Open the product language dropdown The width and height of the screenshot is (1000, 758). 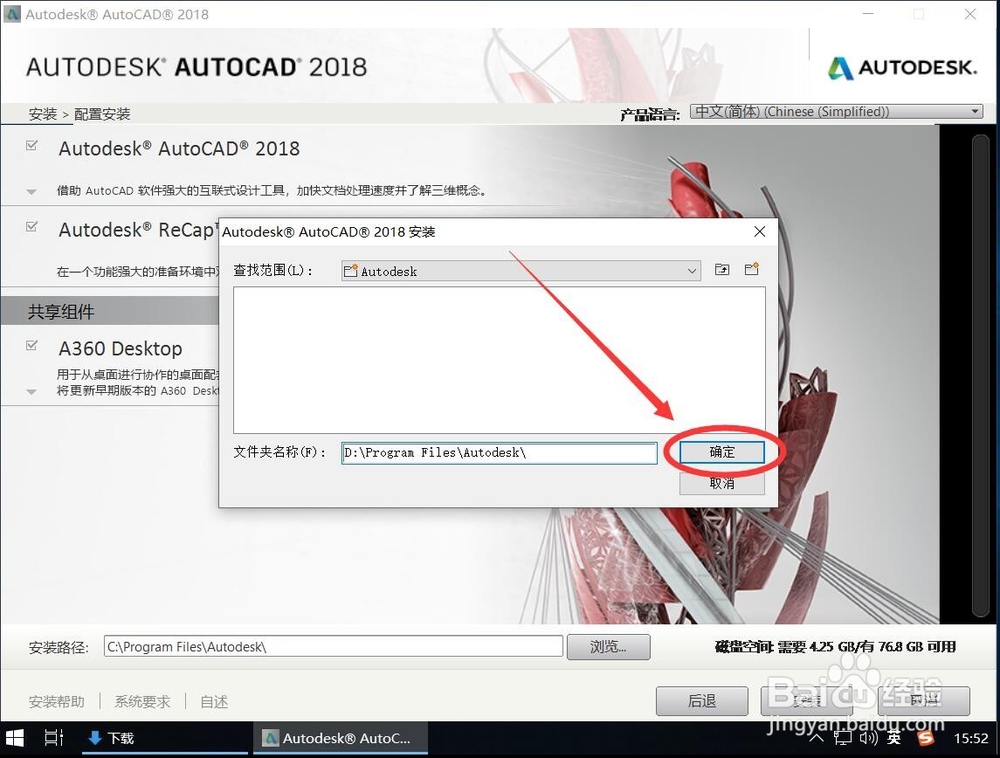(975, 111)
